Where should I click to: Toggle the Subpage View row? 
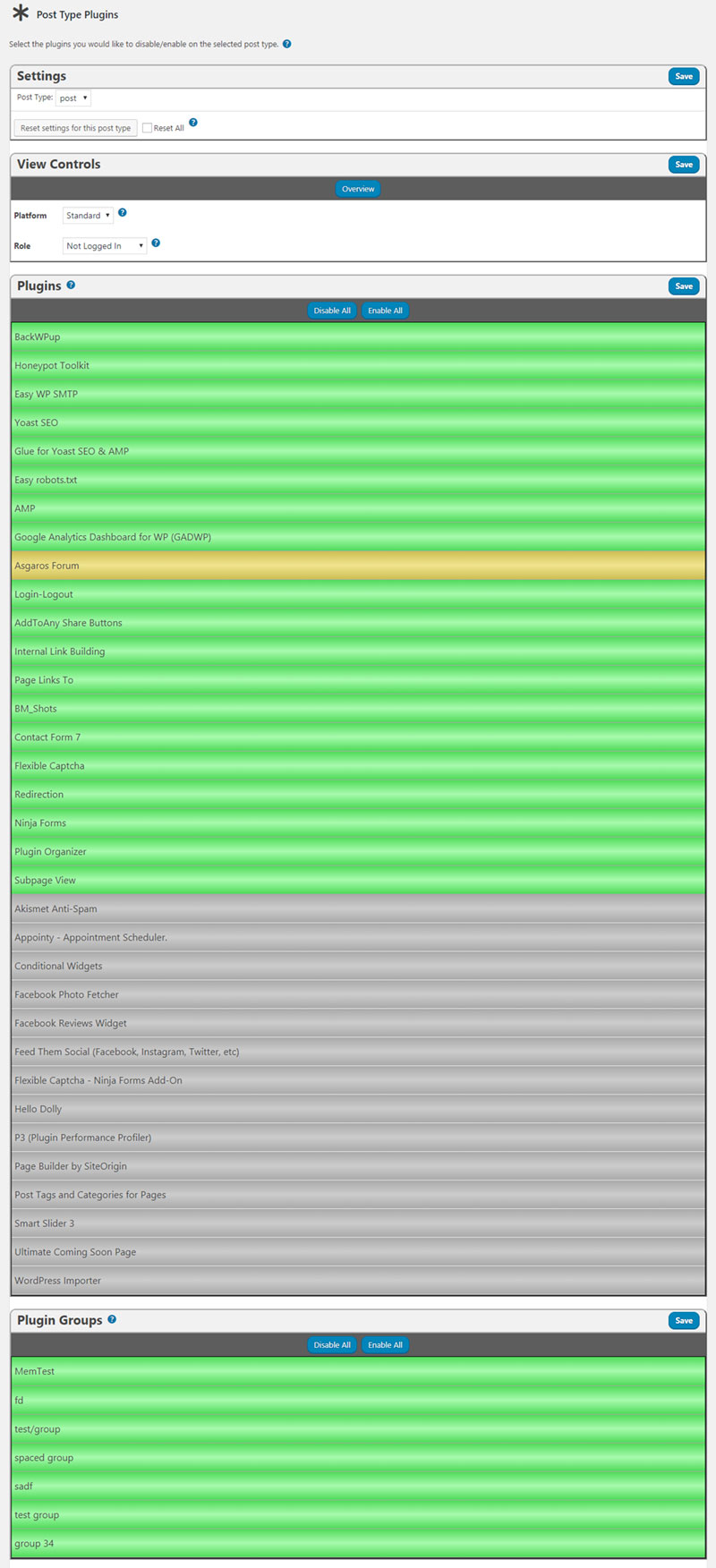click(x=358, y=881)
